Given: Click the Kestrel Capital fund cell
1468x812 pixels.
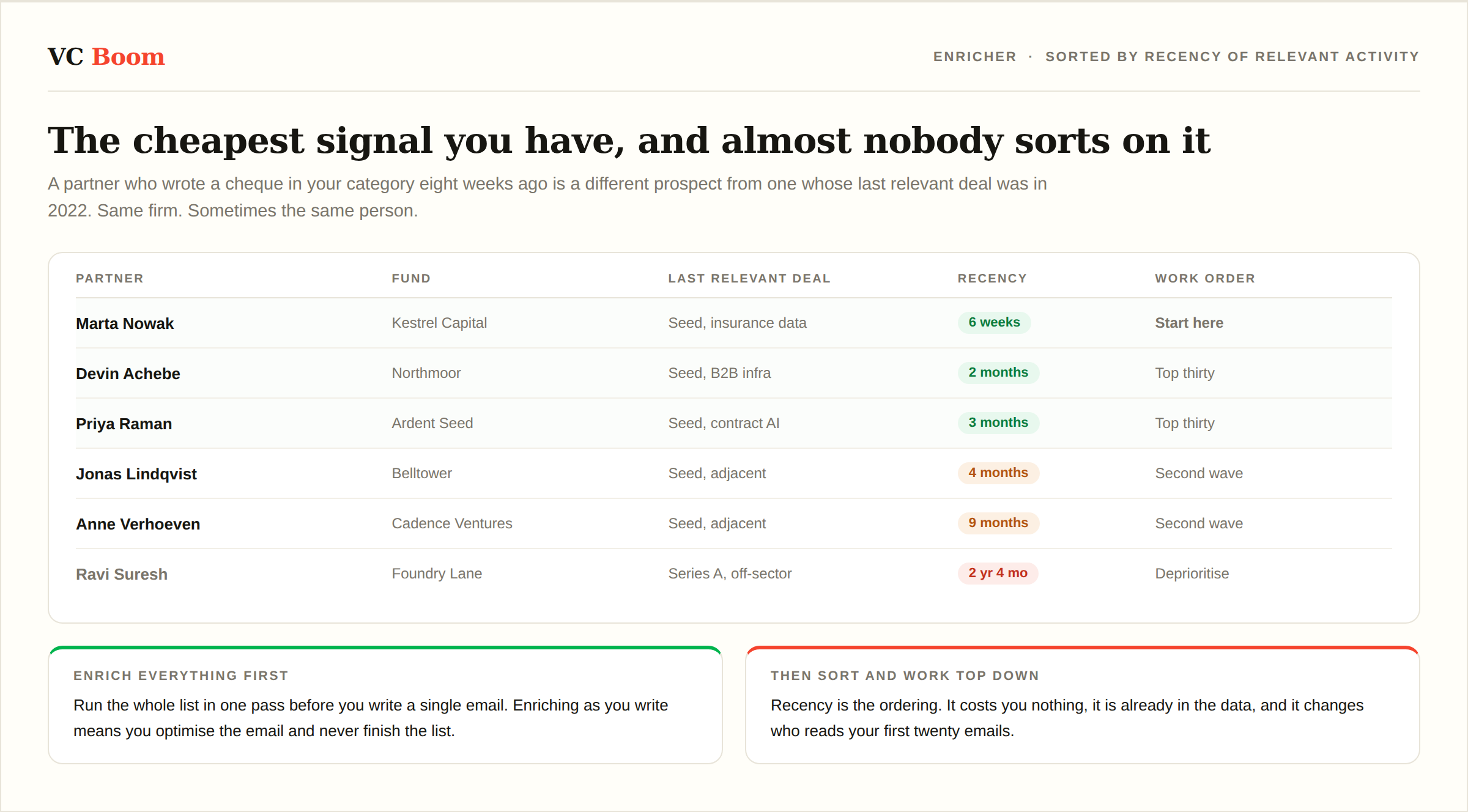Looking at the screenshot, I should (439, 323).
